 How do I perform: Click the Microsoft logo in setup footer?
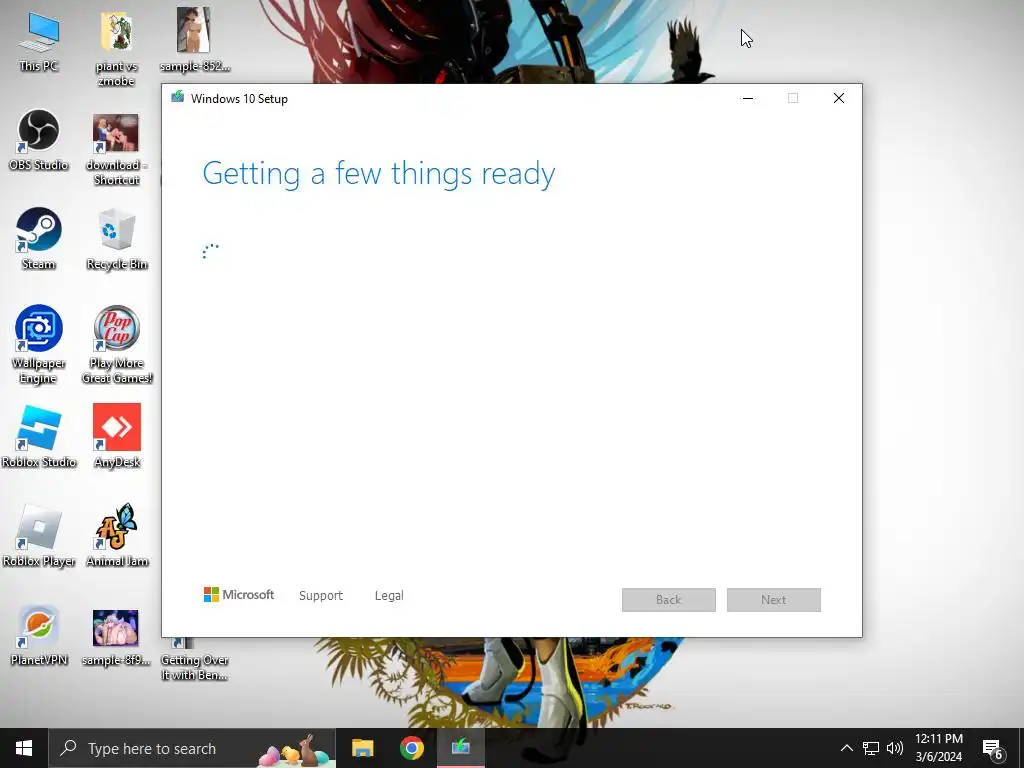(238, 595)
